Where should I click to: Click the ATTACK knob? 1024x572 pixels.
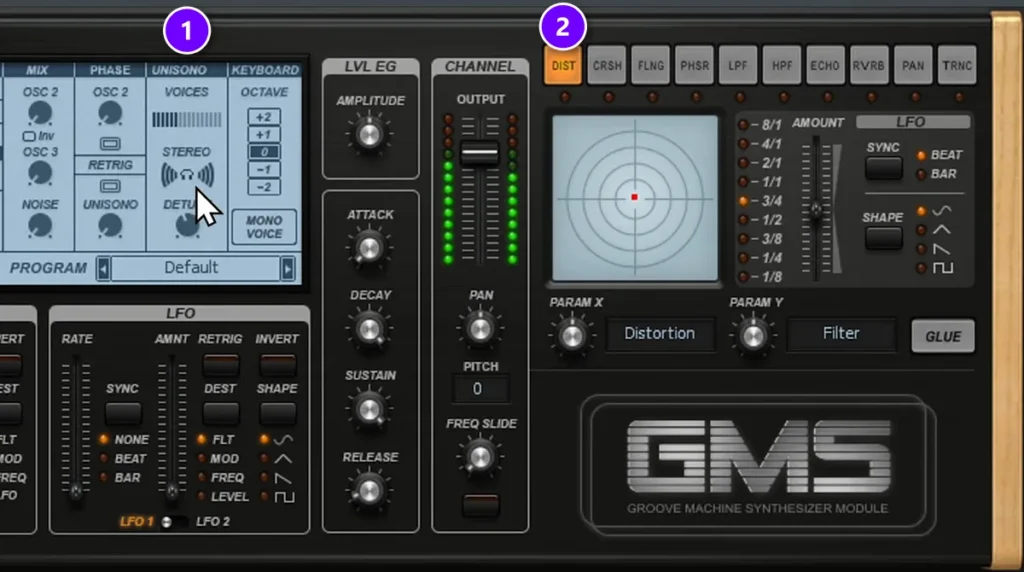[369, 248]
